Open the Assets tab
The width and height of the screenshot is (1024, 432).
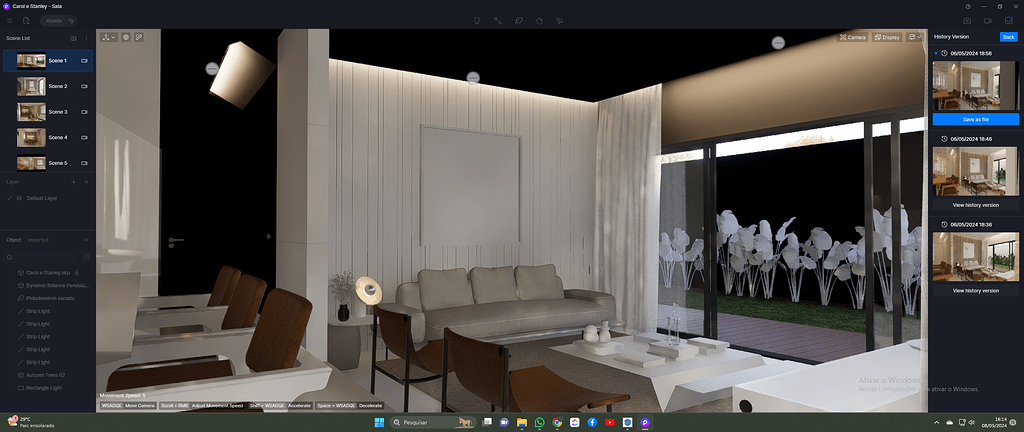click(x=54, y=21)
